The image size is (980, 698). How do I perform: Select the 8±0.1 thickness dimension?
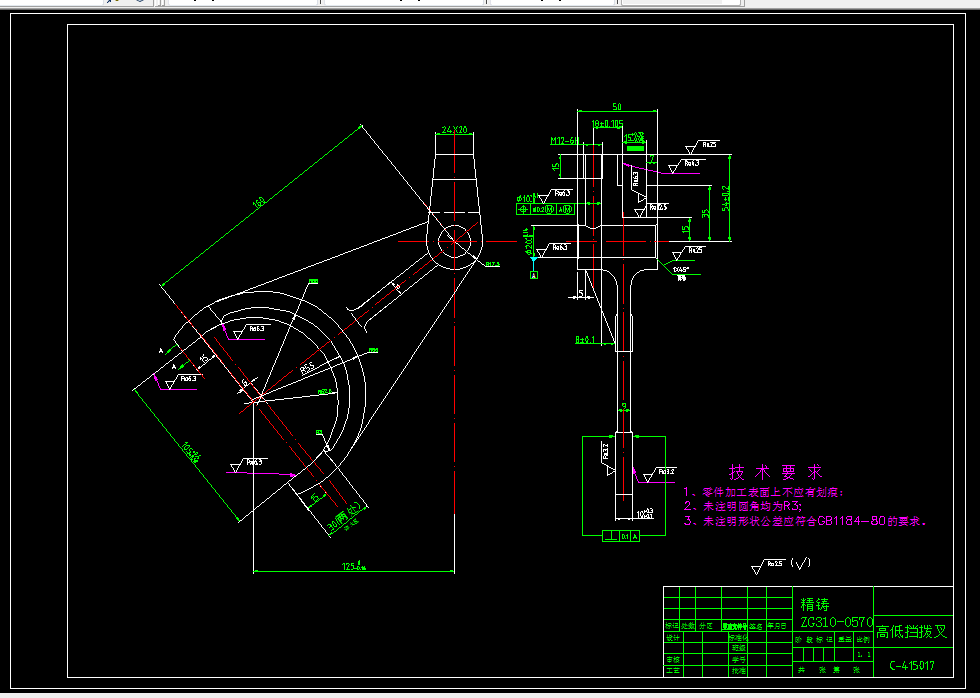coord(585,340)
